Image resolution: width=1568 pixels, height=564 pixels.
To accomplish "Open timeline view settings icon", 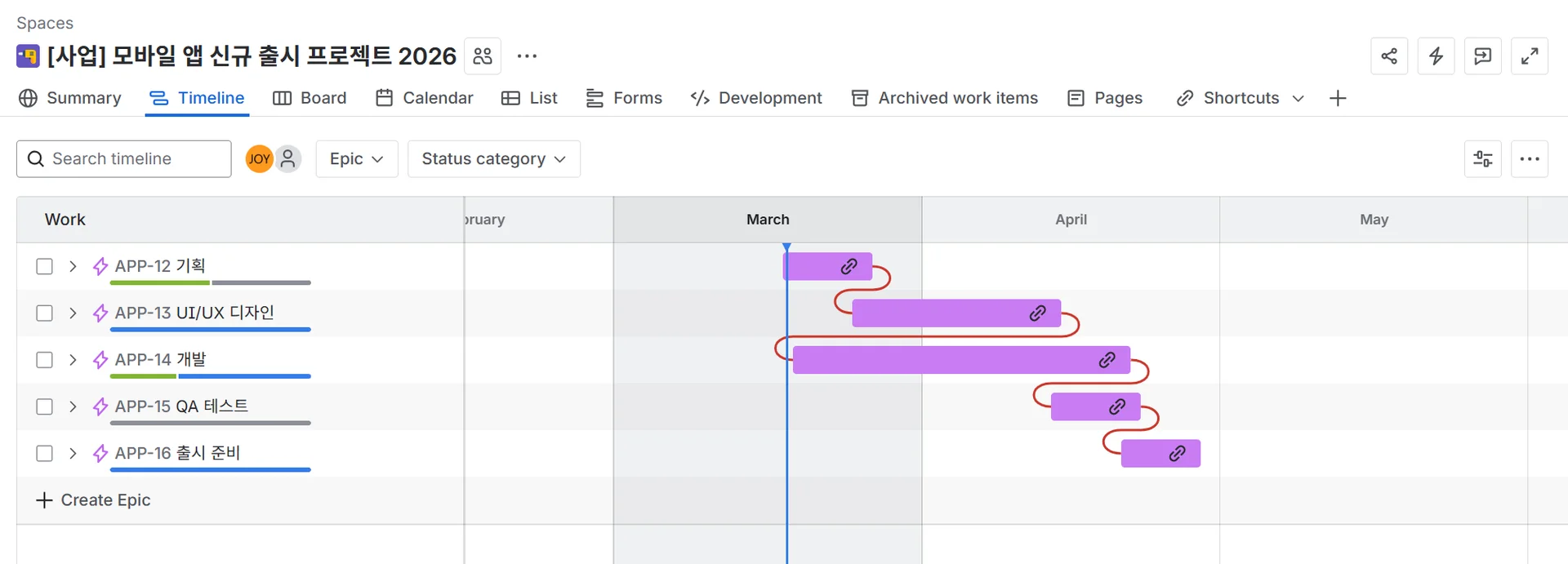I will click(x=1482, y=159).
